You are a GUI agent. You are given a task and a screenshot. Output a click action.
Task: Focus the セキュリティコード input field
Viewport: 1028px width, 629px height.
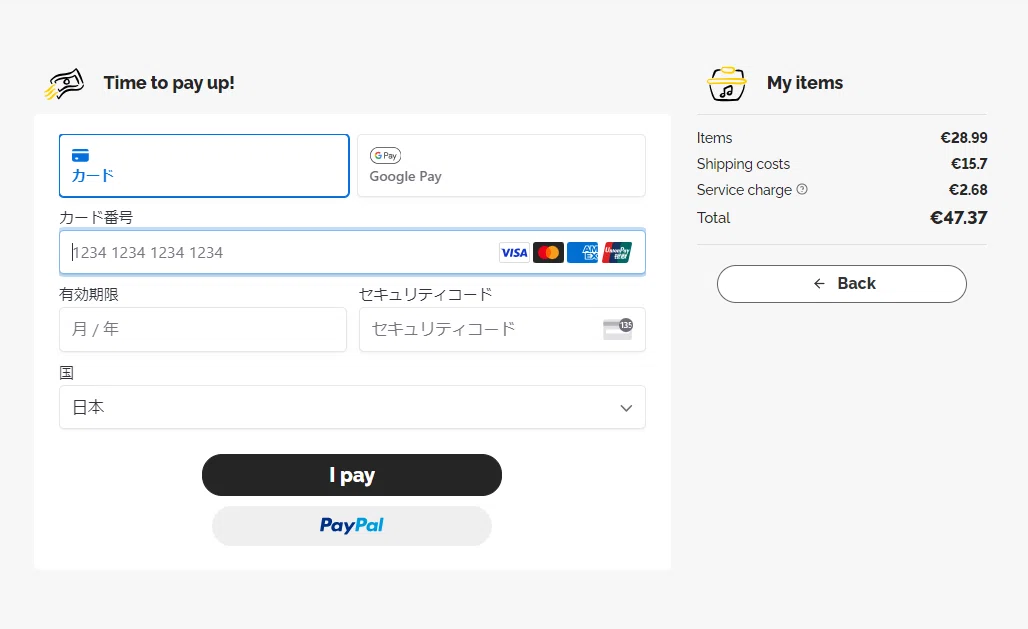pyautogui.click(x=502, y=329)
